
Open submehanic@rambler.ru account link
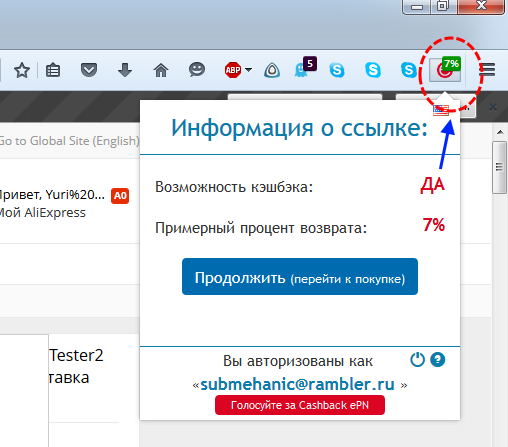pyautogui.click(x=297, y=384)
